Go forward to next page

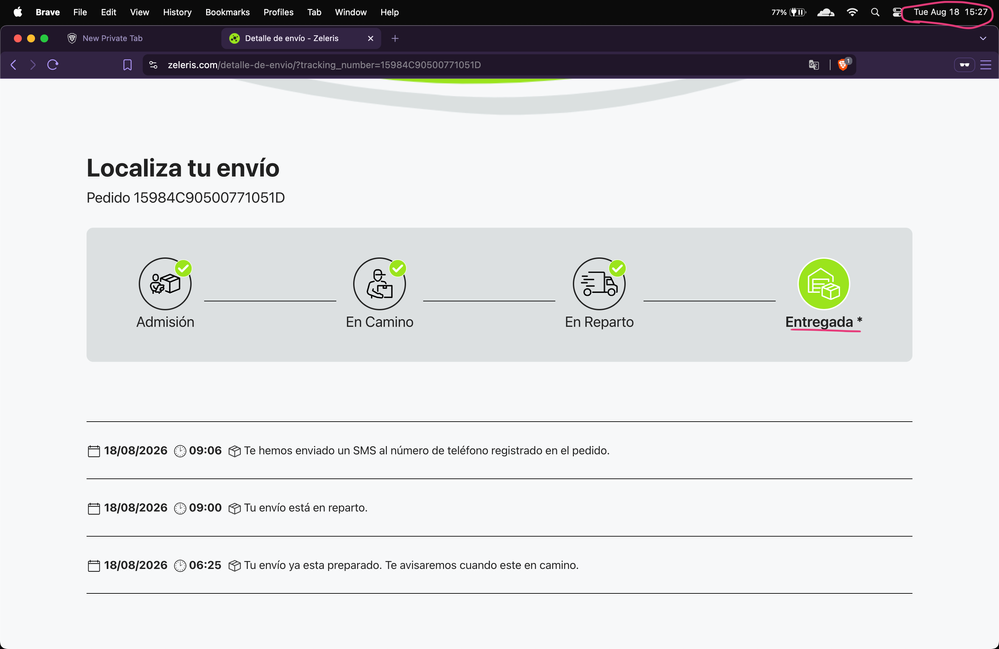(x=32, y=64)
